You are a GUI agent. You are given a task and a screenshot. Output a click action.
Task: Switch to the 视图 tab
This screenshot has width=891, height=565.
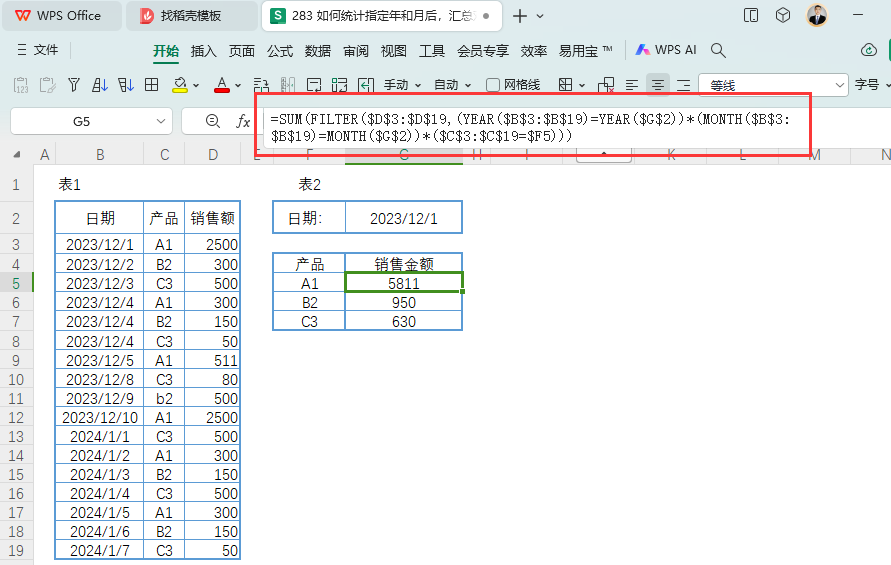[394, 51]
